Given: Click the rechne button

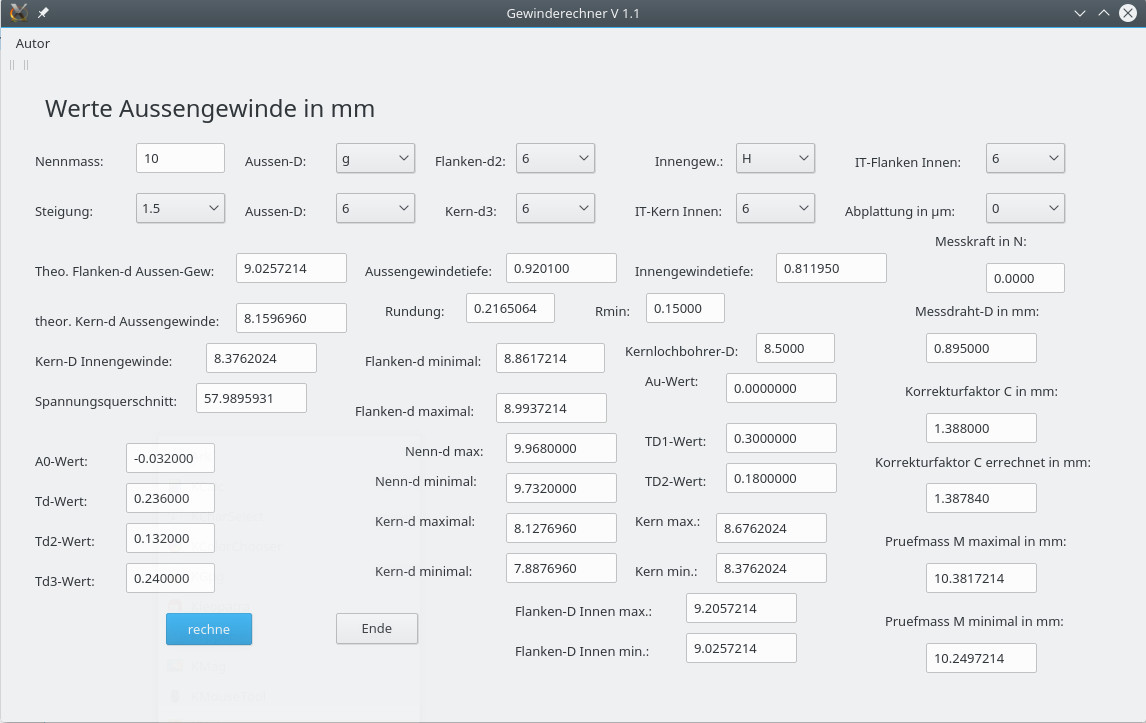Looking at the screenshot, I should (x=209, y=629).
